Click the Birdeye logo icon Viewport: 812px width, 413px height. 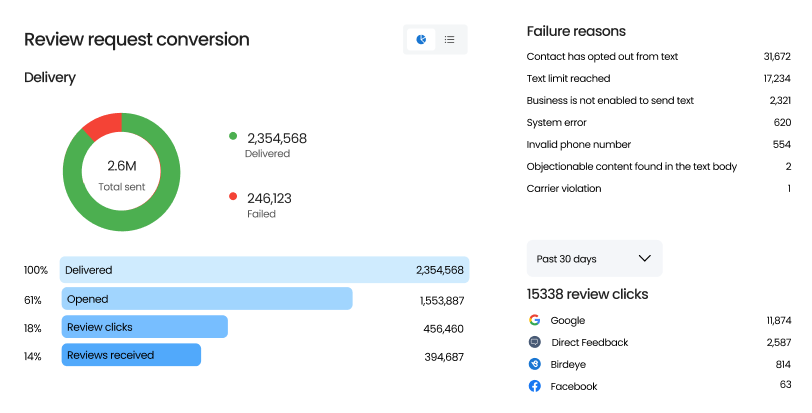534,364
